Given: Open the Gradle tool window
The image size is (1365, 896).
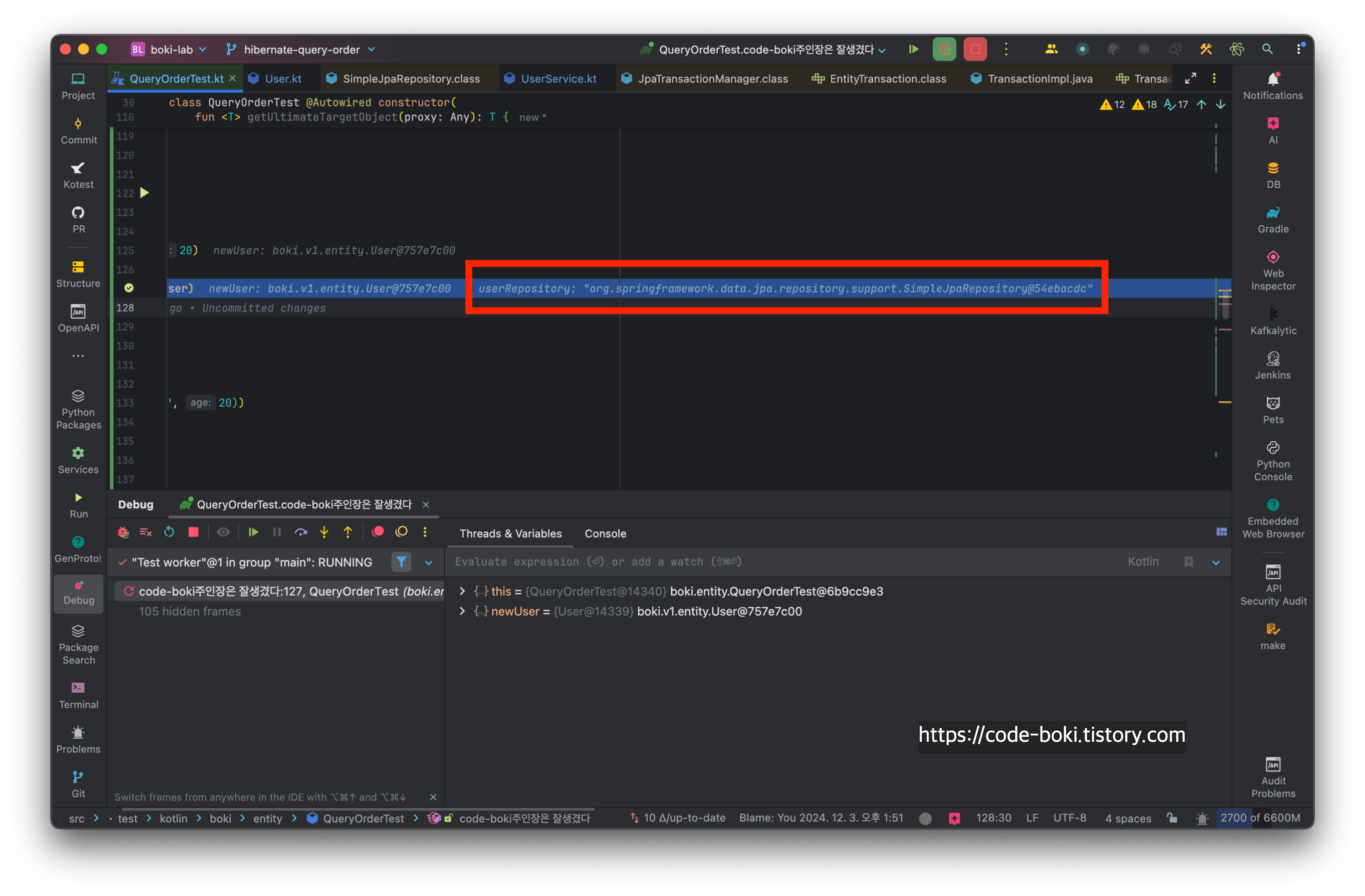Looking at the screenshot, I should point(1272,220).
